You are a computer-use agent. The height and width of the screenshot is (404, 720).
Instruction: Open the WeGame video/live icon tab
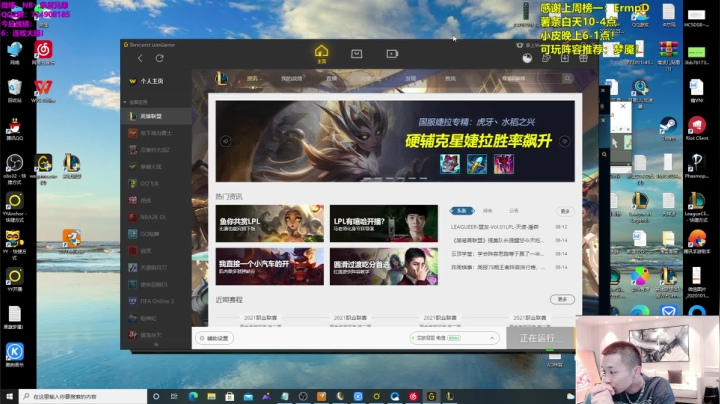click(392, 54)
